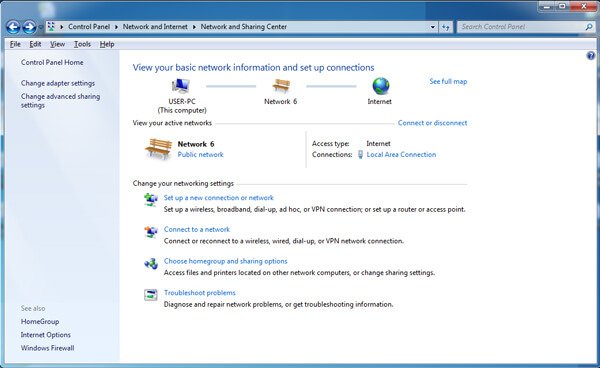Viewport: 600px width, 368px height.
Task: Click the large bench icon under active networks
Action: (x=158, y=149)
